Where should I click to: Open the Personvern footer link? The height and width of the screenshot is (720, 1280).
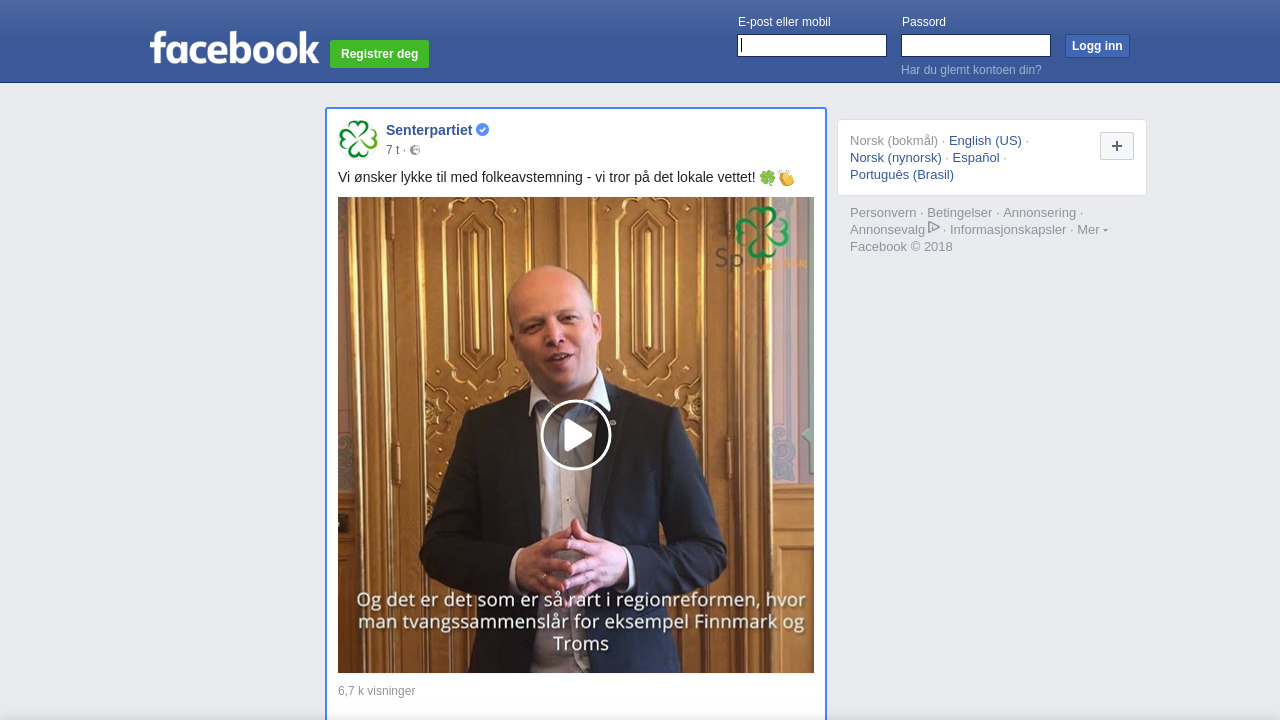tap(883, 212)
